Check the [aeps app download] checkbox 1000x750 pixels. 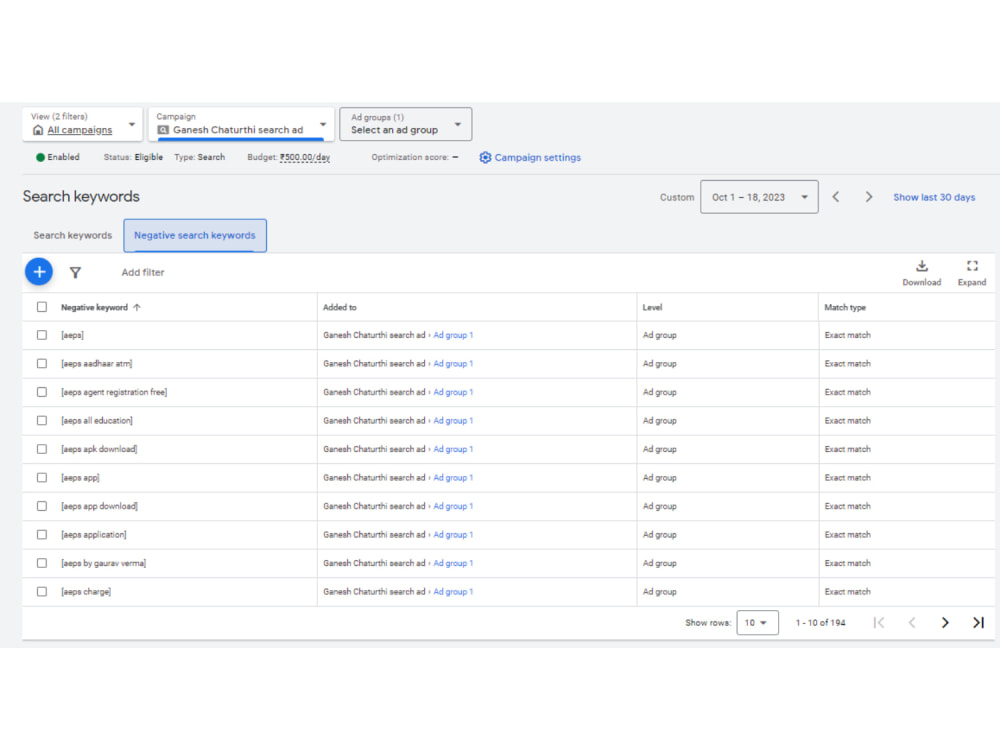point(42,506)
